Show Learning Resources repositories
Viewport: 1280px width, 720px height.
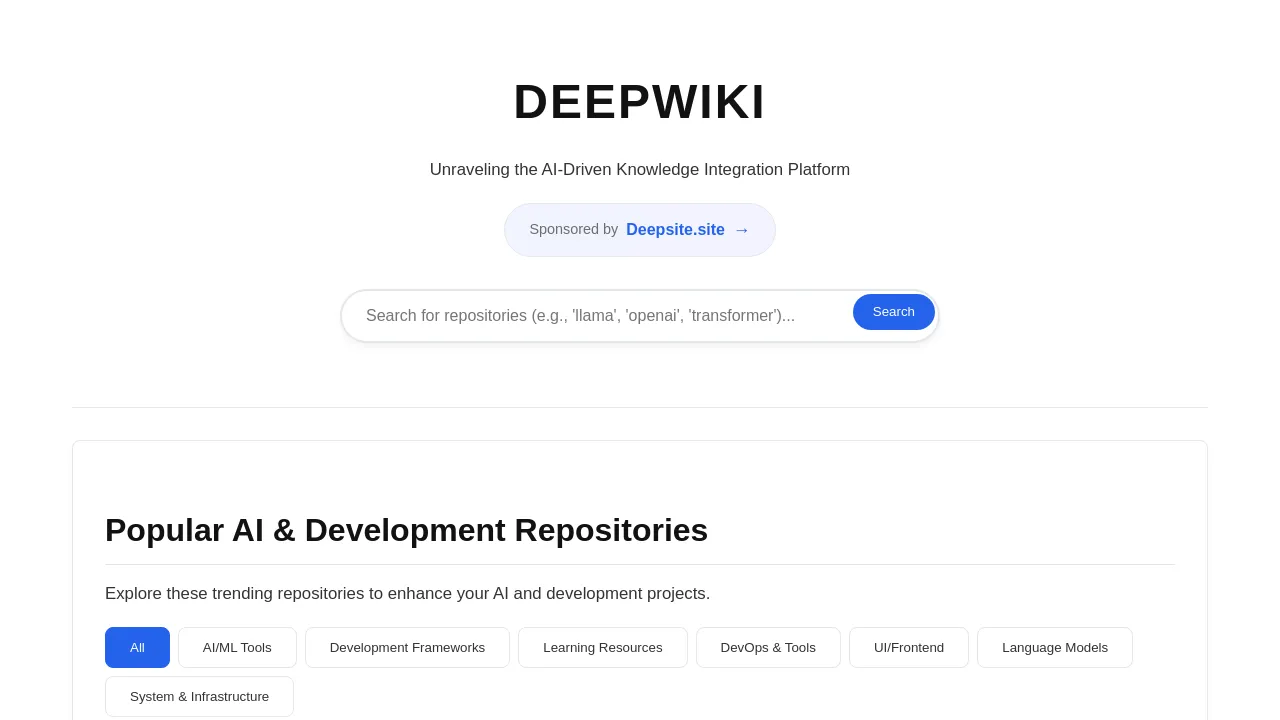pyautogui.click(x=603, y=647)
